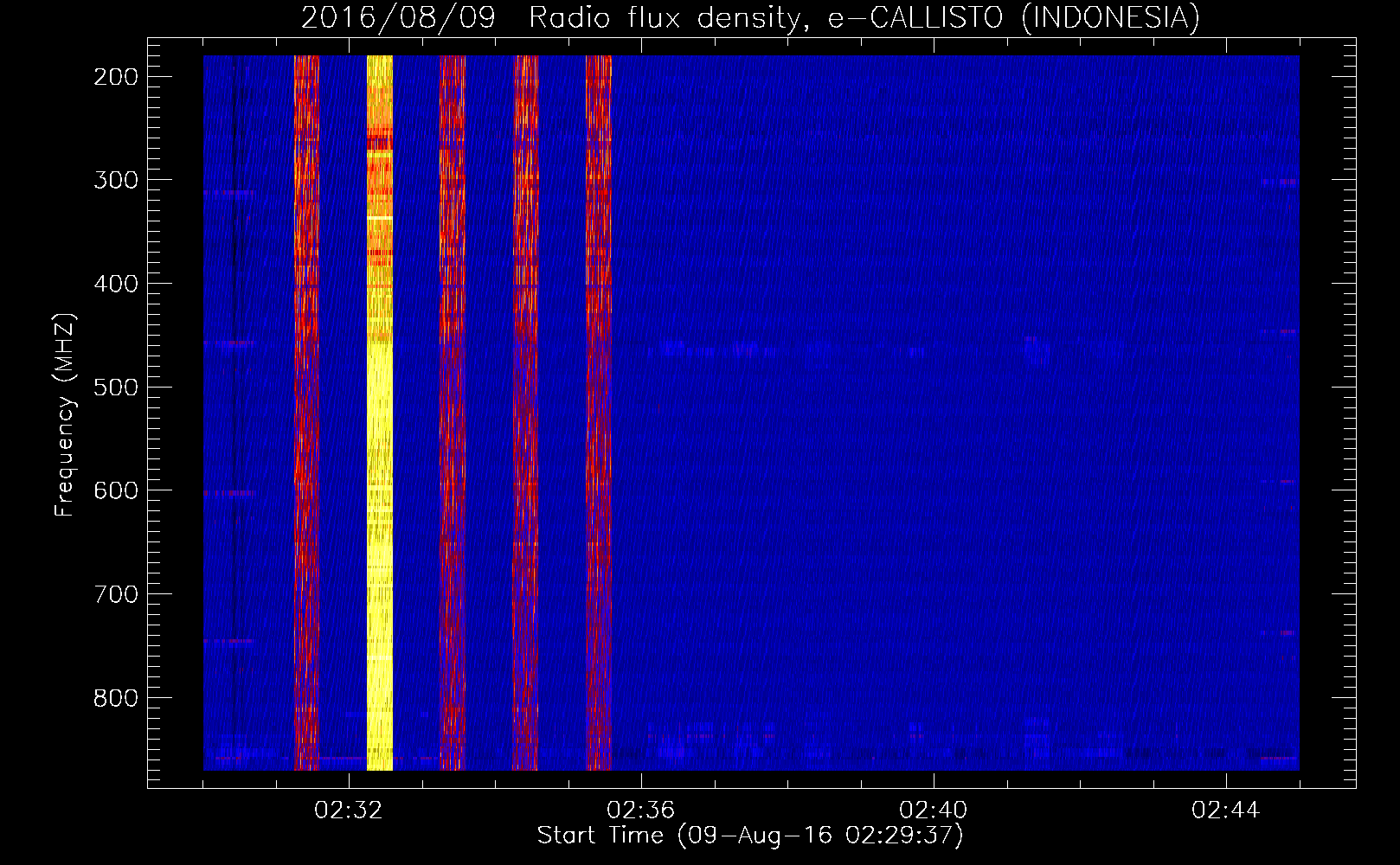The image size is (1400, 865).
Task: Click the 500 frequency tick label
Action: tap(114, 387)
